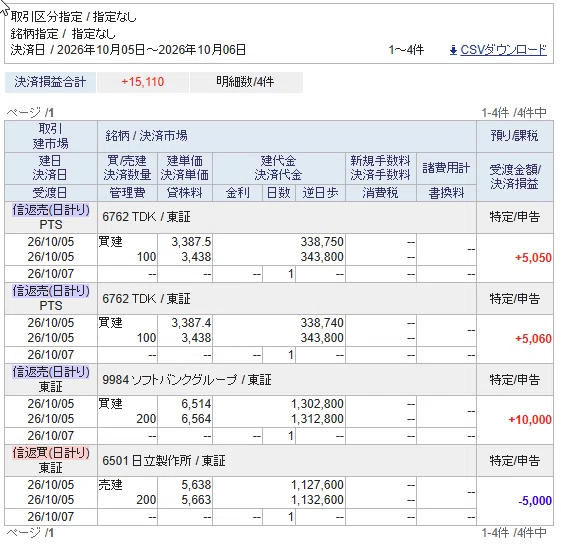Image resolution: width=561 pixels, height=548 pixels.
Task: Click the top ページ /1 pager text
Action: (30, 113)
